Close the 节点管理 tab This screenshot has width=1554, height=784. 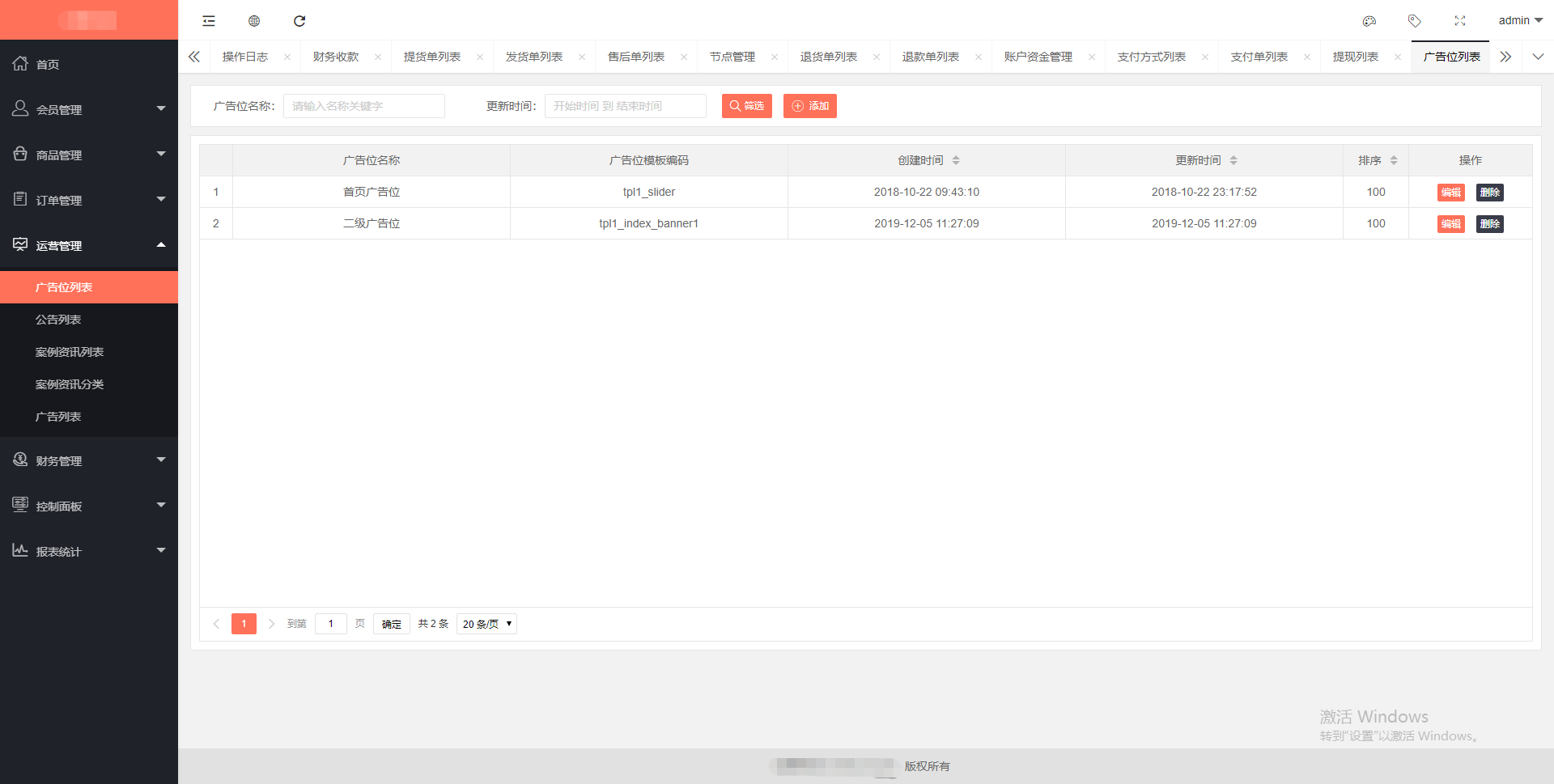[x=775, y=57]
